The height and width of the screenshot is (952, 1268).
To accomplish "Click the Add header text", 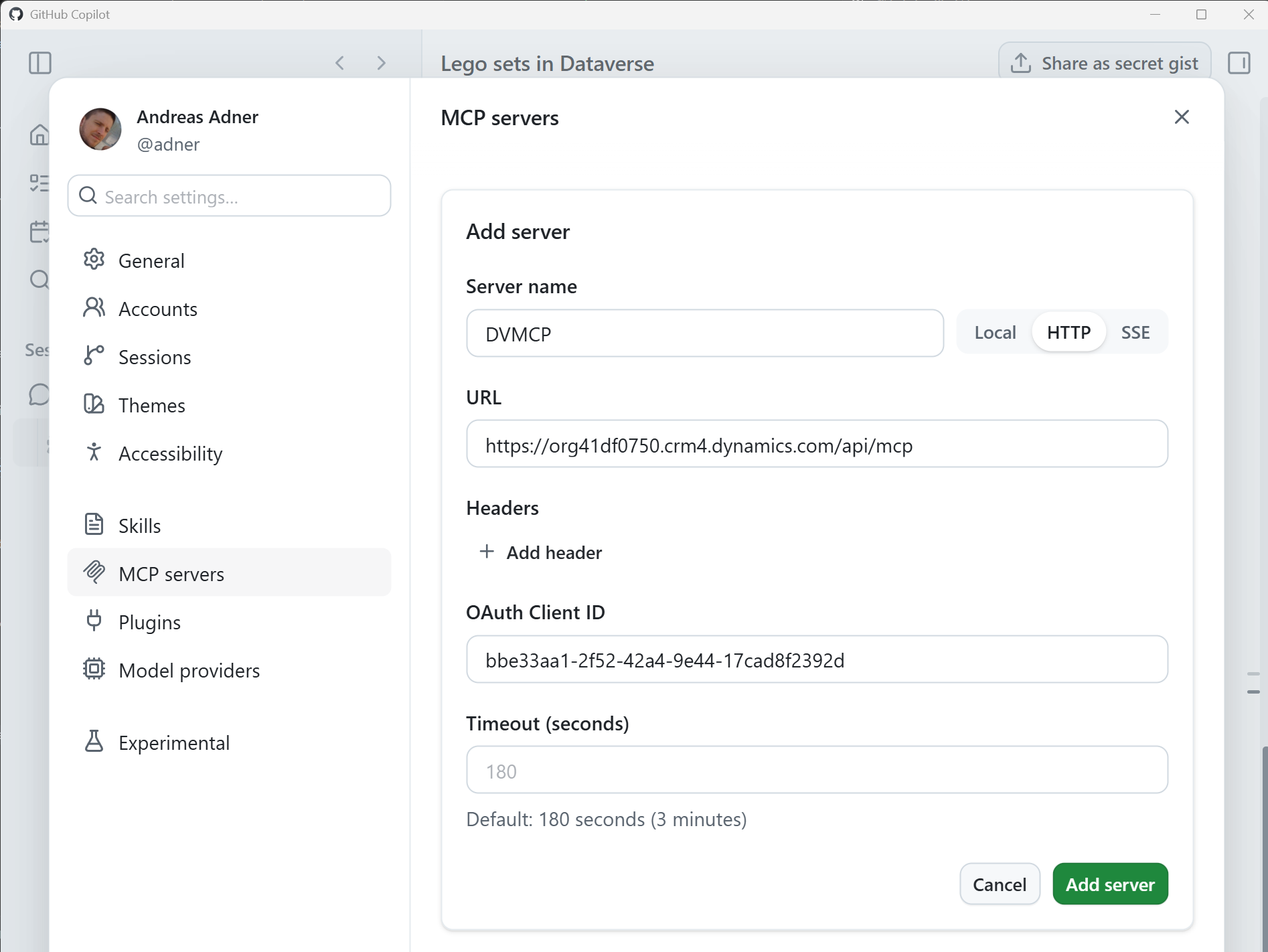I will coord(554,553).
